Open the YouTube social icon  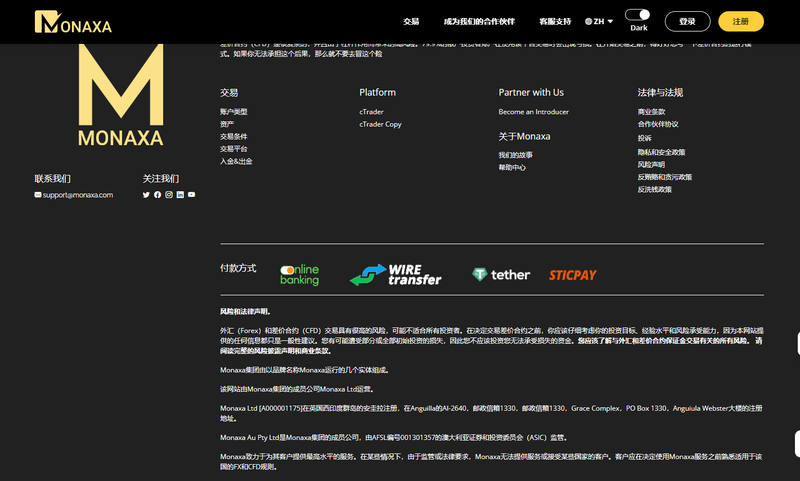tap(191, 195)
